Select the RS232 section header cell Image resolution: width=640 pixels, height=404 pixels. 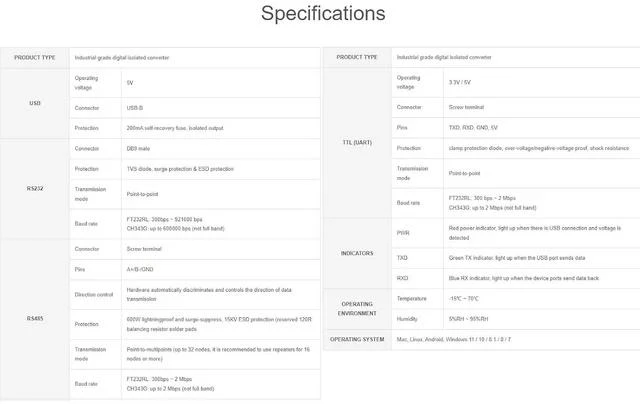[x=35, y=189]
